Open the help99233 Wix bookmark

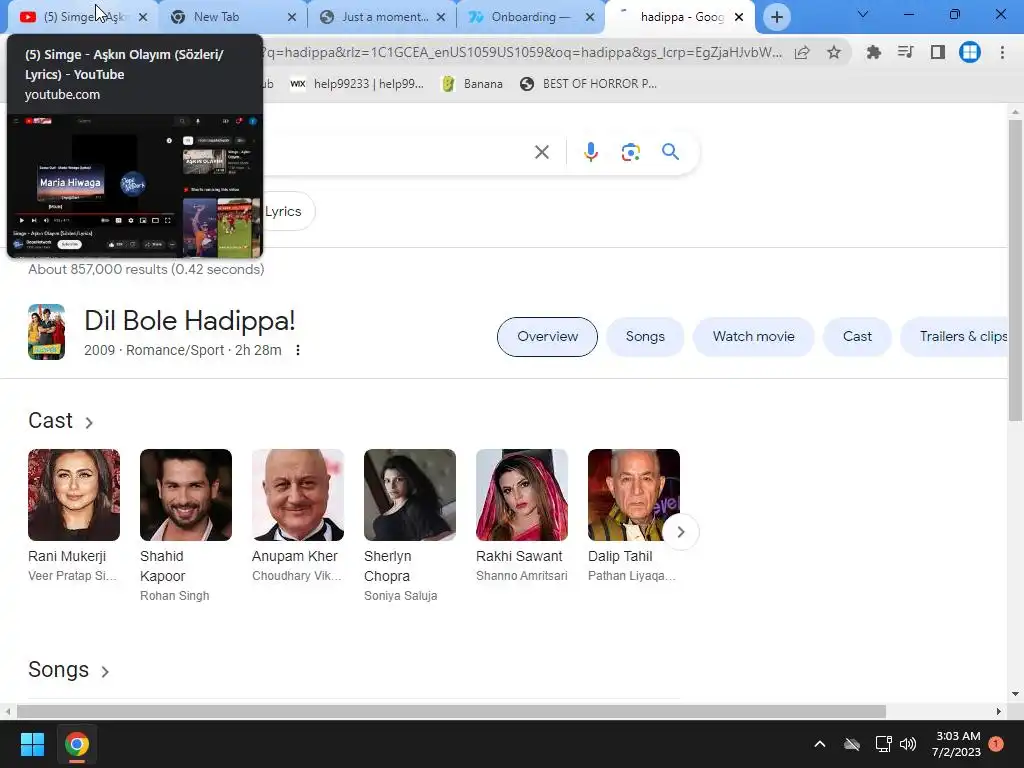pos(357,84)
